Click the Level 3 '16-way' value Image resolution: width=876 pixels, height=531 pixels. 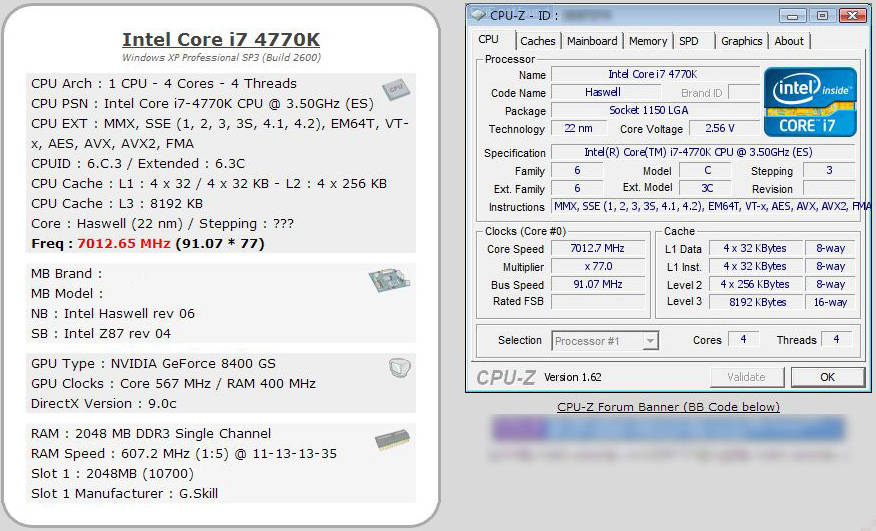point(830,302)
